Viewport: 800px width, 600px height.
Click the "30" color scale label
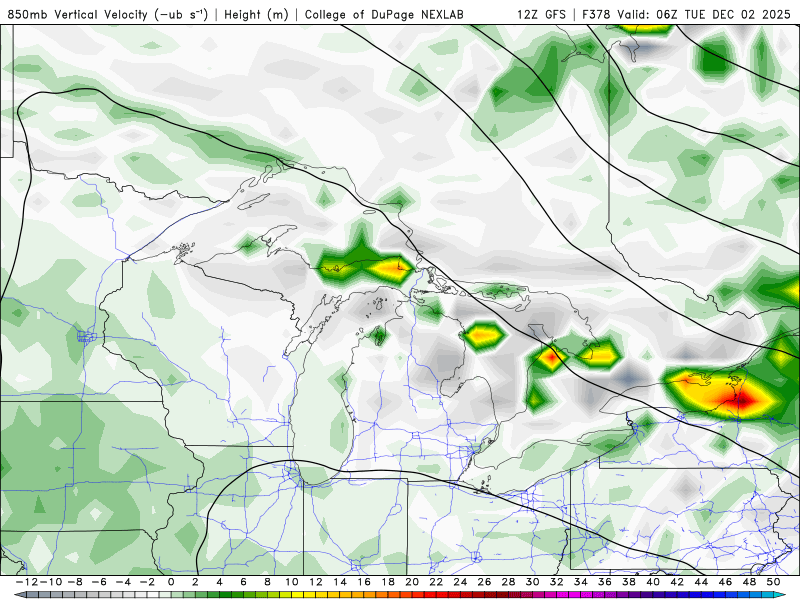(533, 582)
